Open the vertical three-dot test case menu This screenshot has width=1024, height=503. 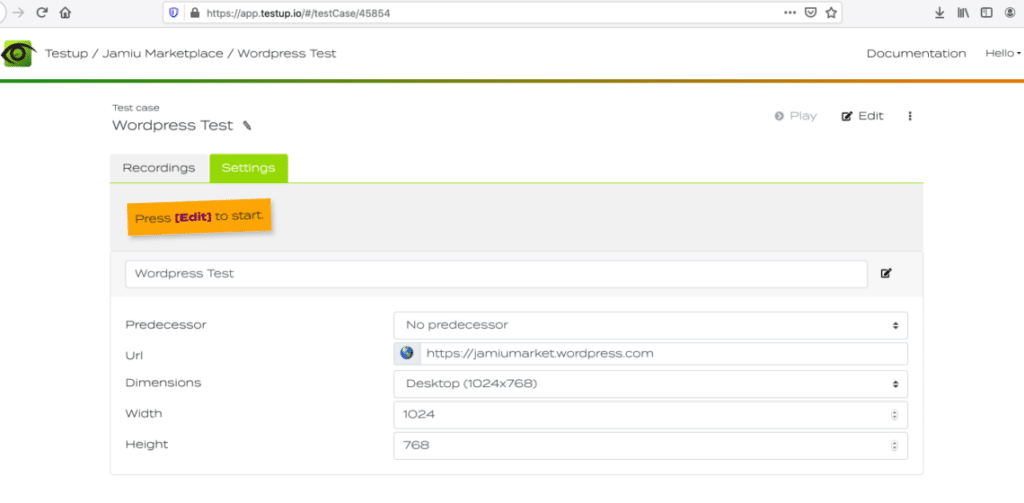[x=910, y=116]
